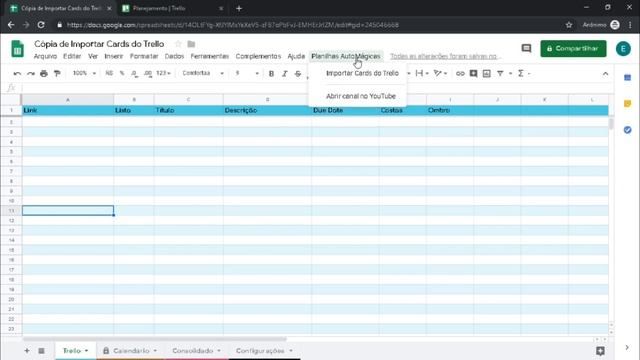Open a new browser tab

239,8
